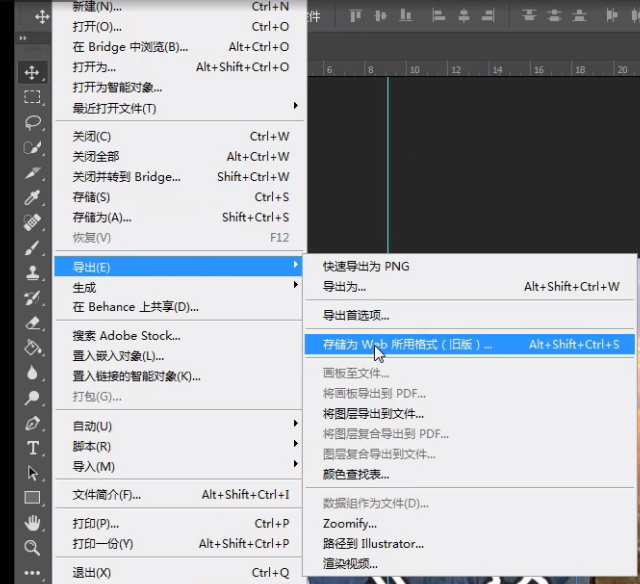Viewport: 640px width, 584px height.
Task: Click align horizontal centers icon
Action: 464,16
